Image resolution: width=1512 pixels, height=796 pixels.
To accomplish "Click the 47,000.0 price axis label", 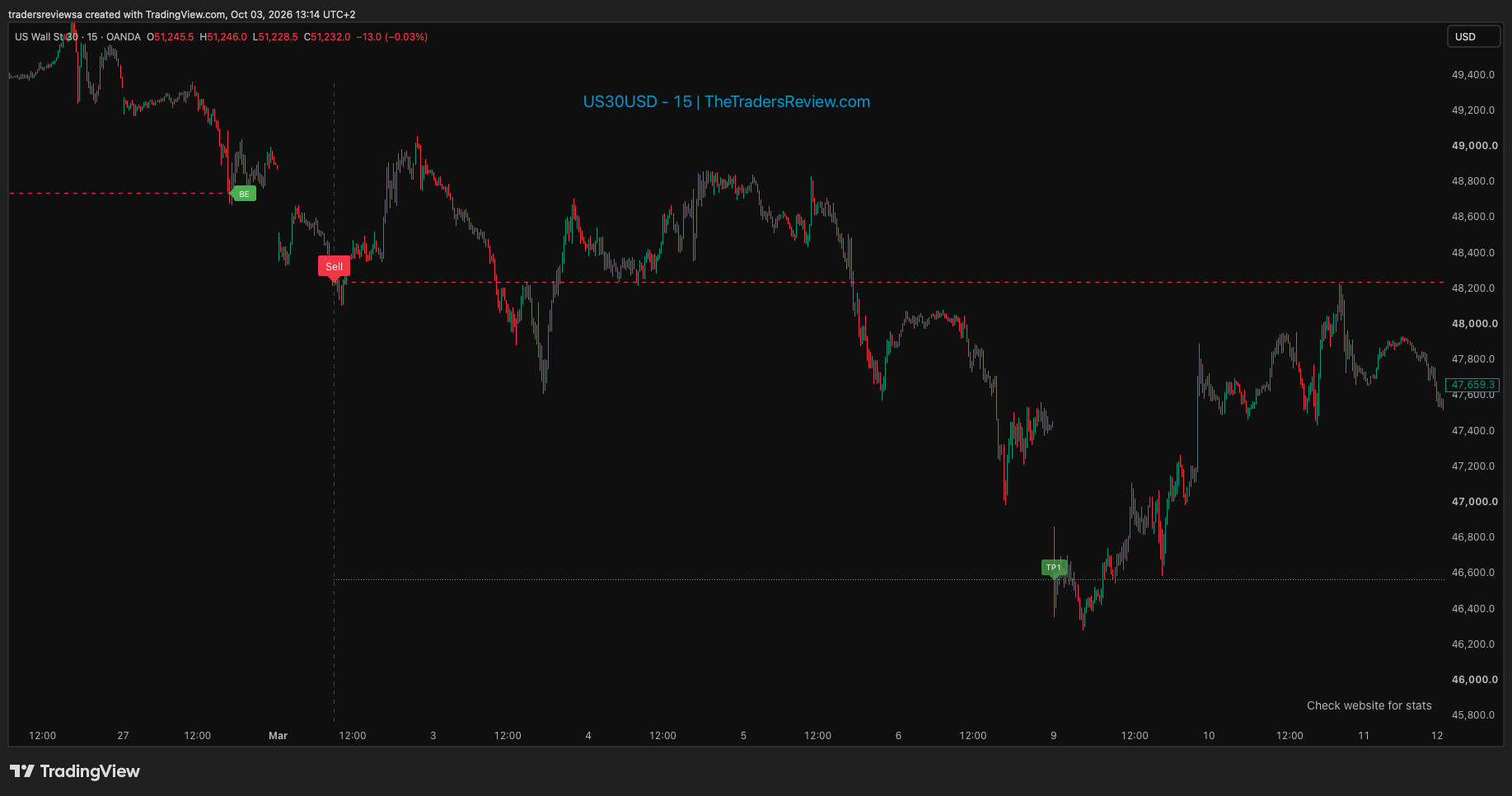I will click(x=1474, y=501).
